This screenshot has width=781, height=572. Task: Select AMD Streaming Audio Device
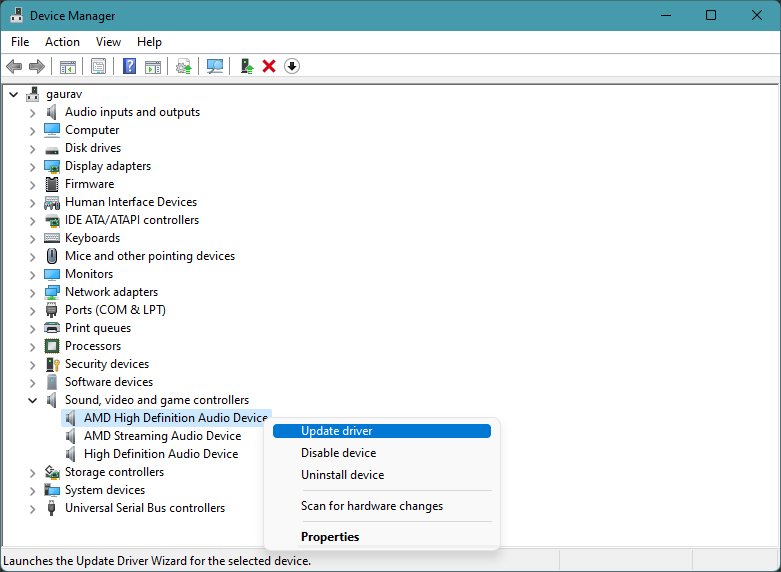(162, 436)
